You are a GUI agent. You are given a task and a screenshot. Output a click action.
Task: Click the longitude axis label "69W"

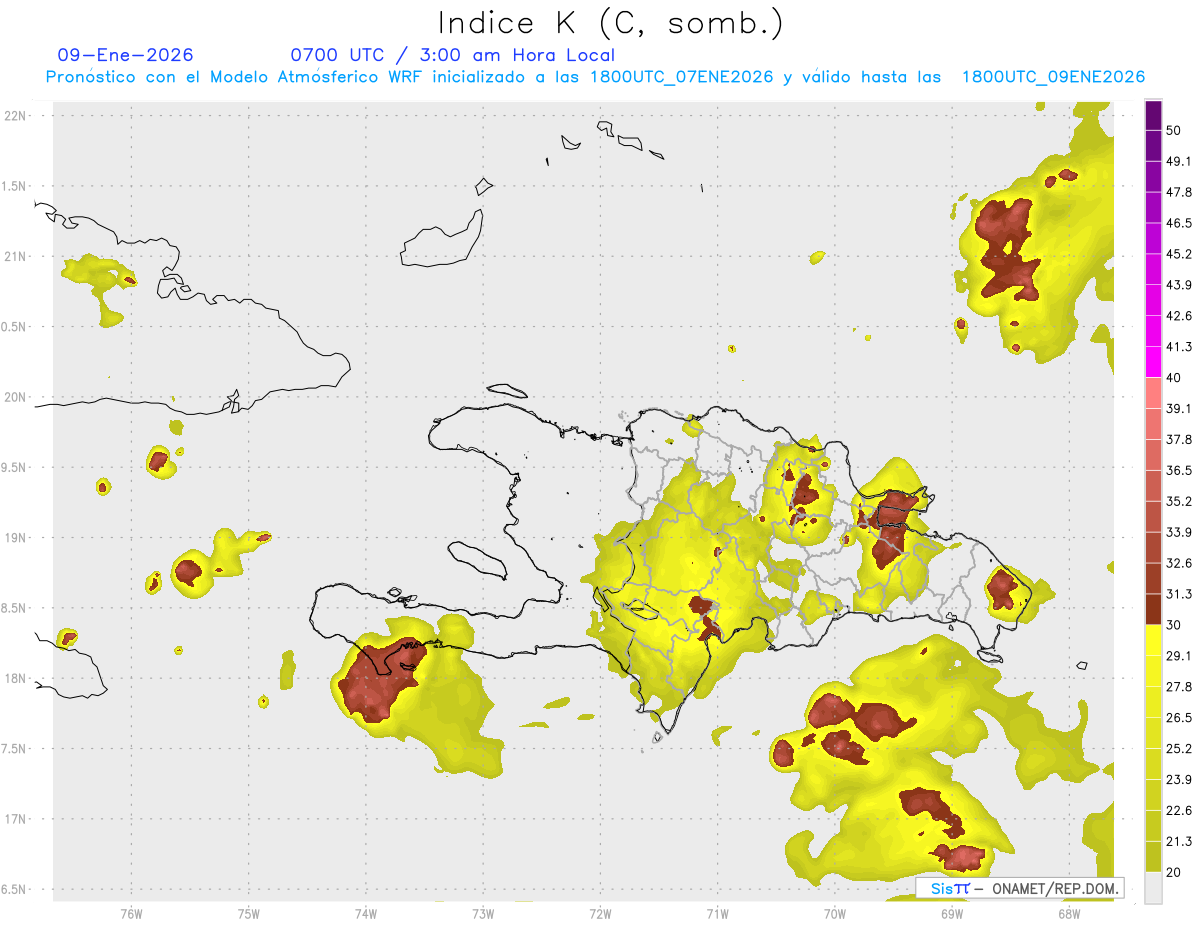pyautogui.click(x=952, y=913)
